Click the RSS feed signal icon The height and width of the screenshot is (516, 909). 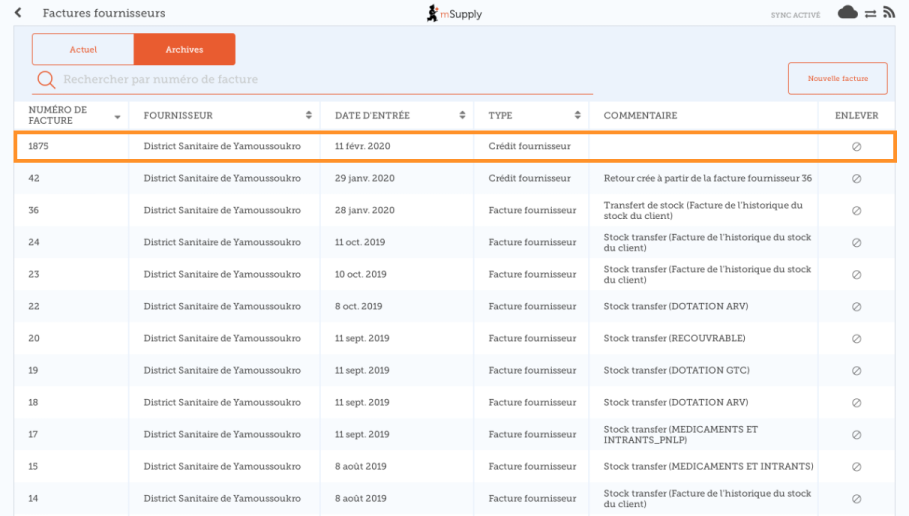888,13
